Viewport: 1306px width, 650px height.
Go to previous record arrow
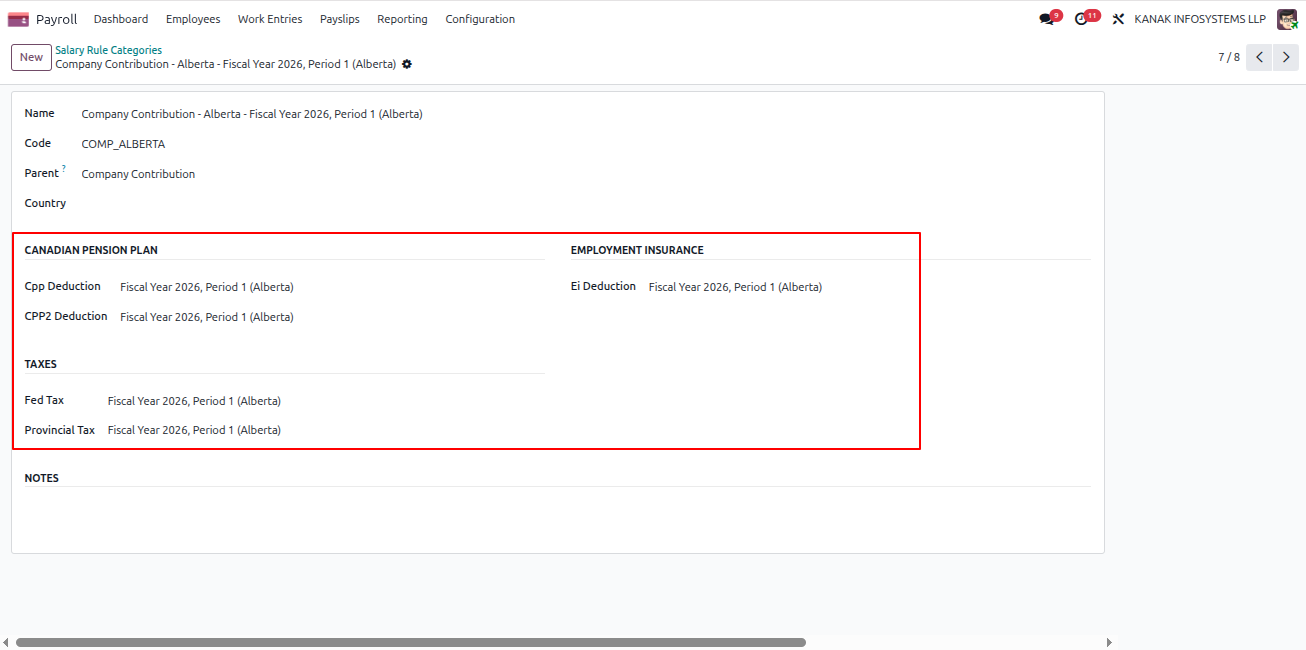[1260, 57]
